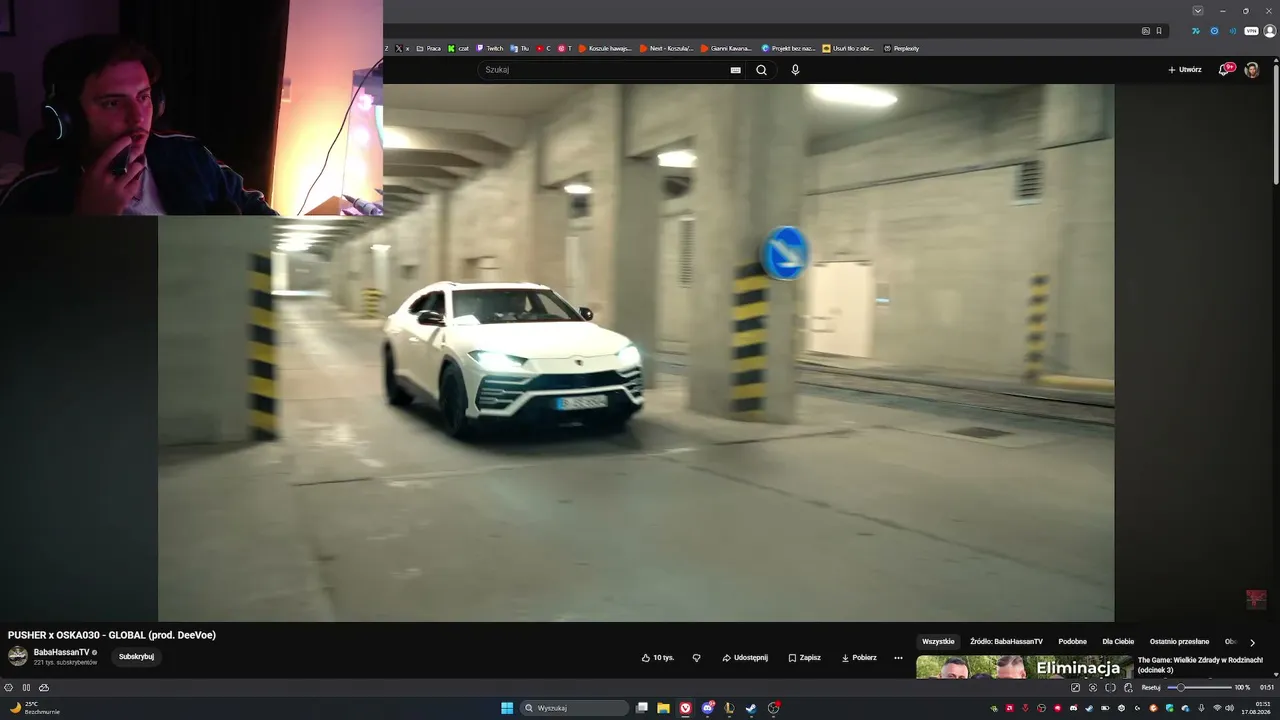Dislike the PUSHER x OSKA030 video
Viewport: 1280px width, 720px height.
[x=697, y=658]
